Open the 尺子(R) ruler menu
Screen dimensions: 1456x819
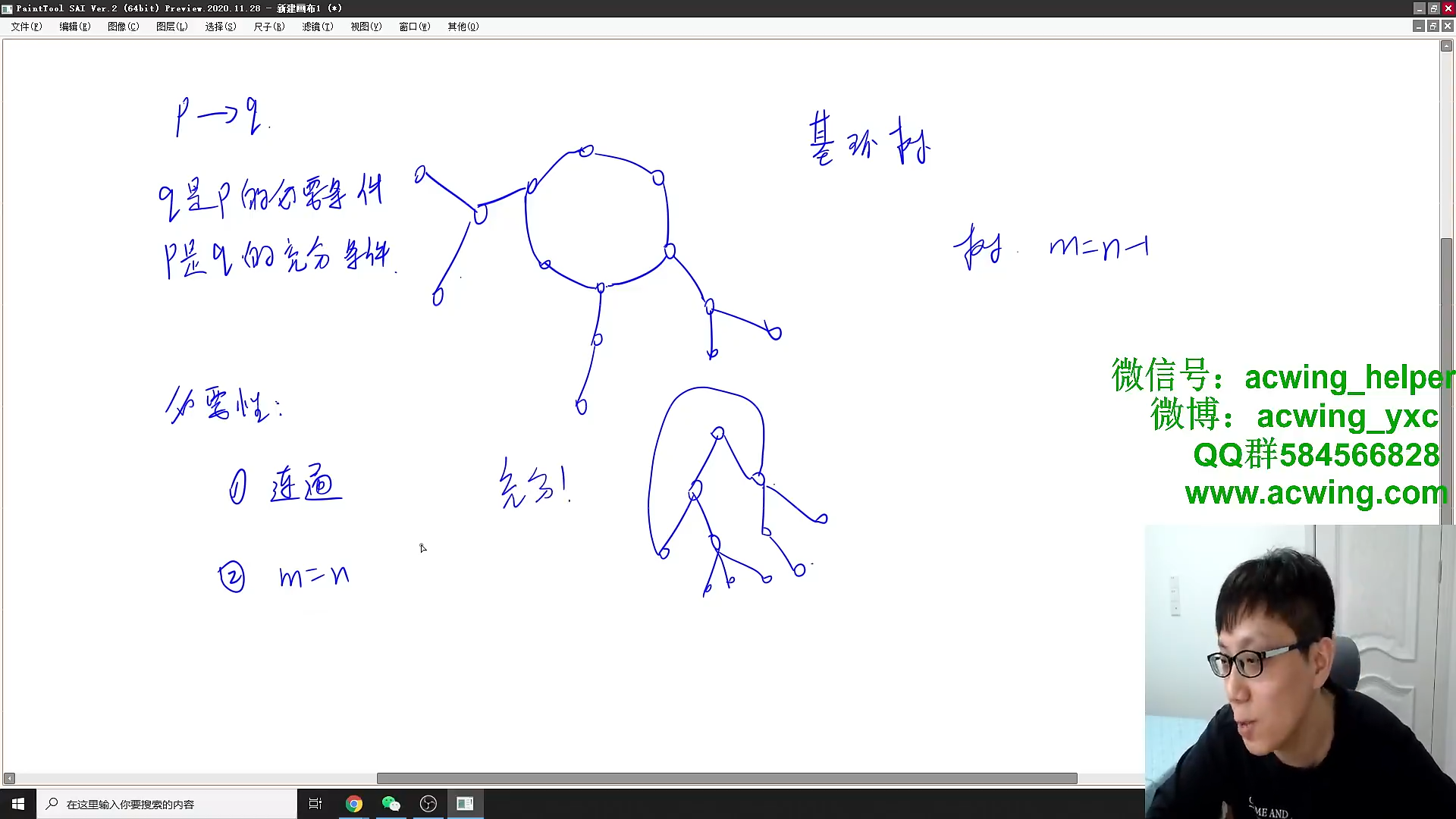[x=268, y=27]
